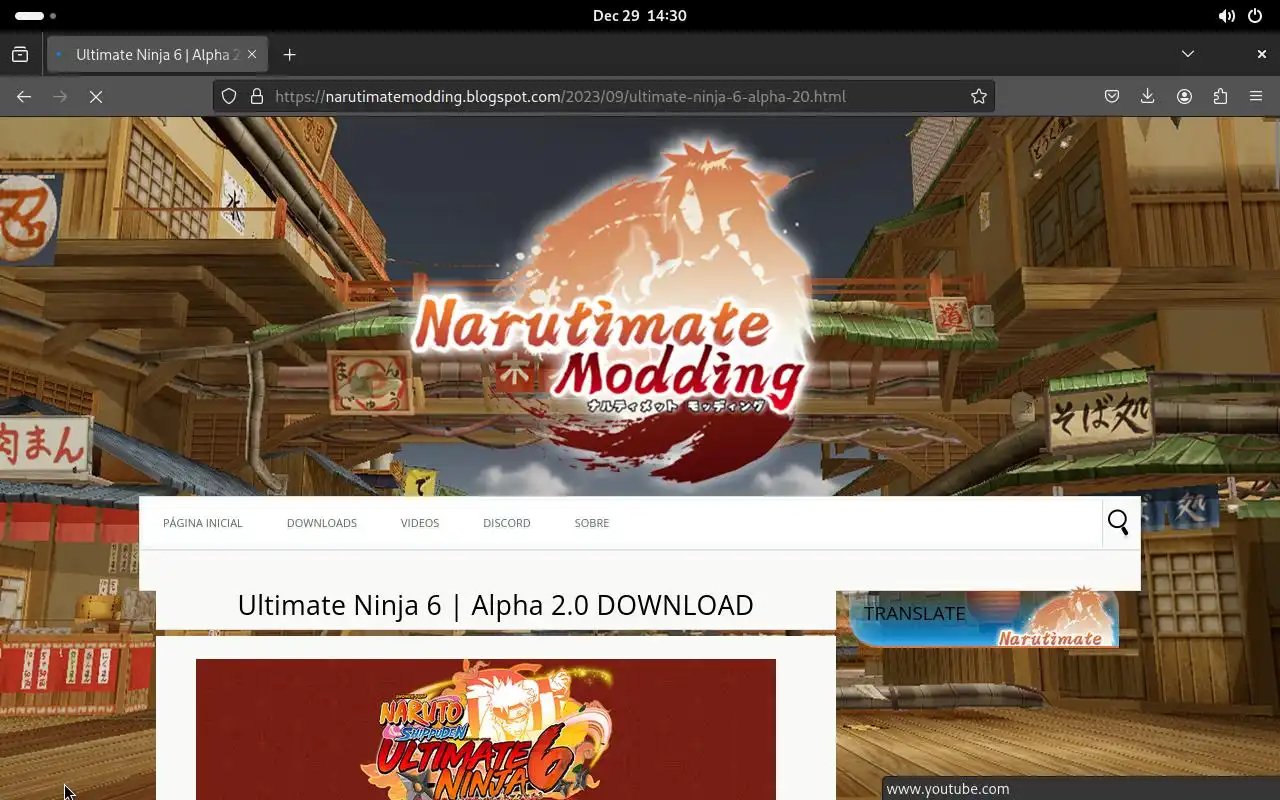Open the system volume indicator

[1226, 16]
